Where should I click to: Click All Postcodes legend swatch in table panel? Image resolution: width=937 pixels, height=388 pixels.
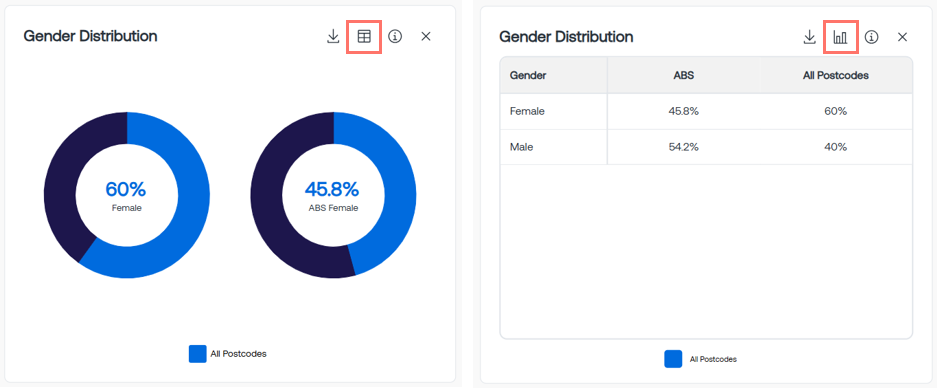coord(673,359)
